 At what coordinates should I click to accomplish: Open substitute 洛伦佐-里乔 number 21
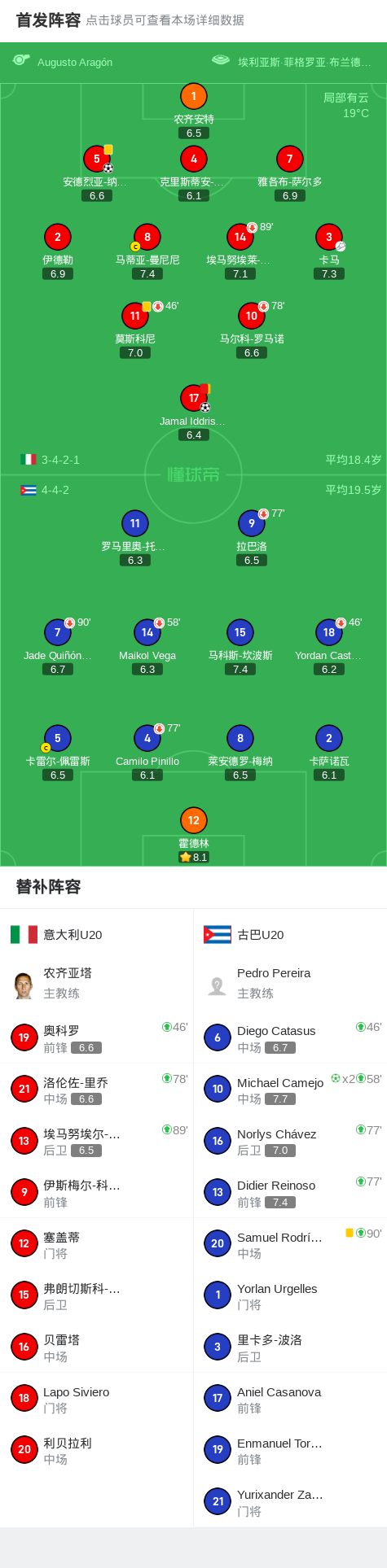(x=96, y=1089)
